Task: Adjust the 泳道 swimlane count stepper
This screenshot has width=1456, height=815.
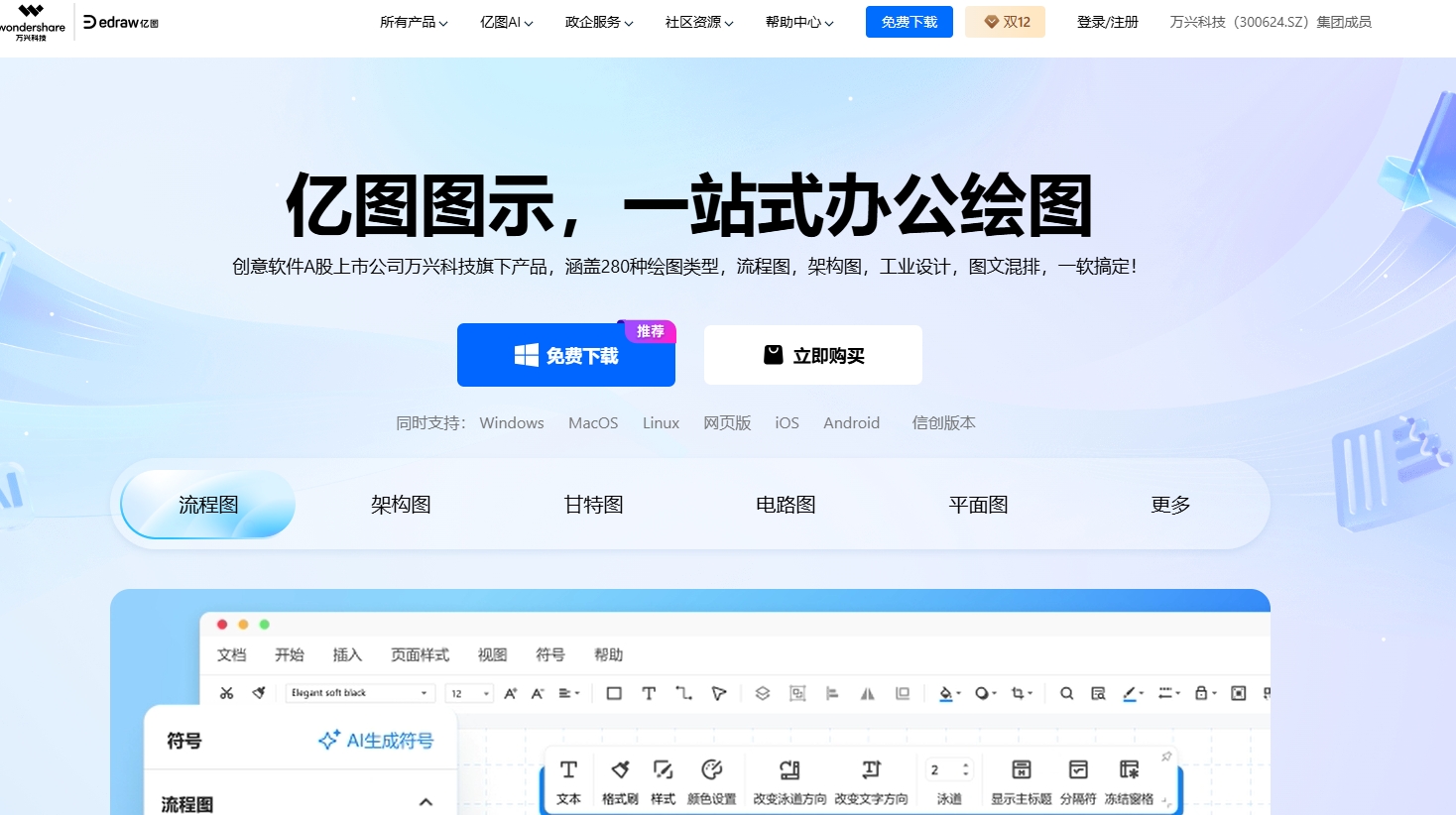Action: click(x=966, y=769)
